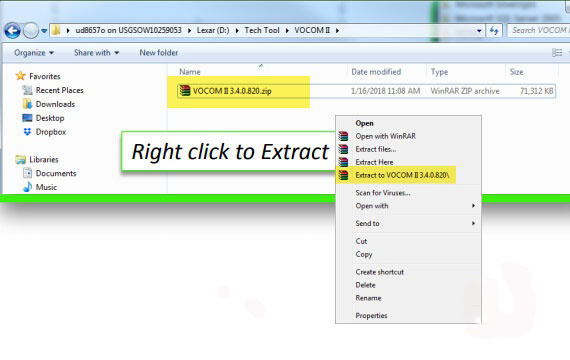
Task: Expand the Share with dropdown
Action: tap(97, 53)
